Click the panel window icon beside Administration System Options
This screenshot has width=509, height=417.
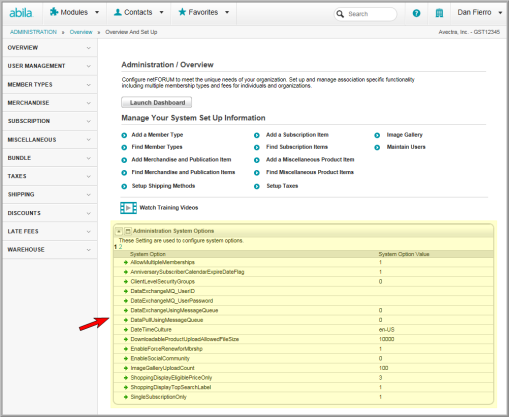(x=128, y=231)
